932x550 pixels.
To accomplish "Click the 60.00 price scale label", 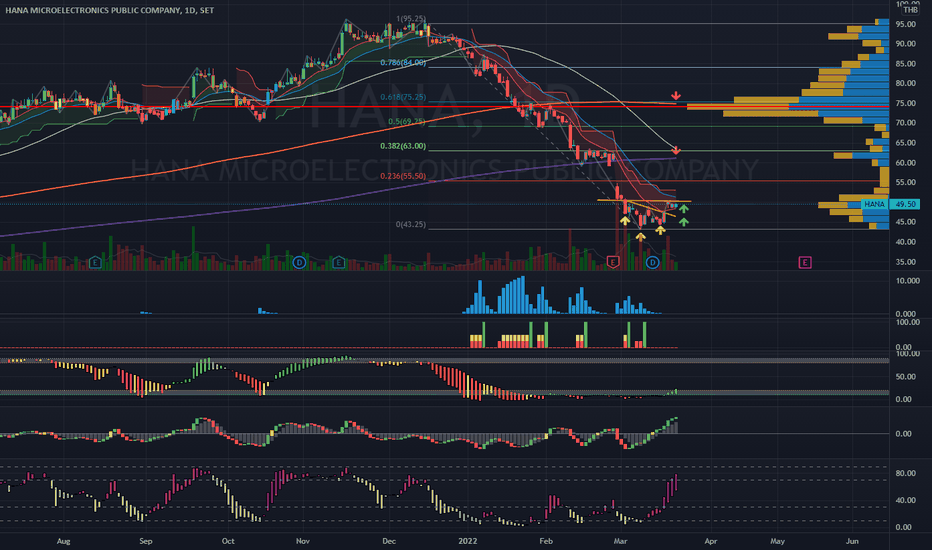I will click(905, 163).
